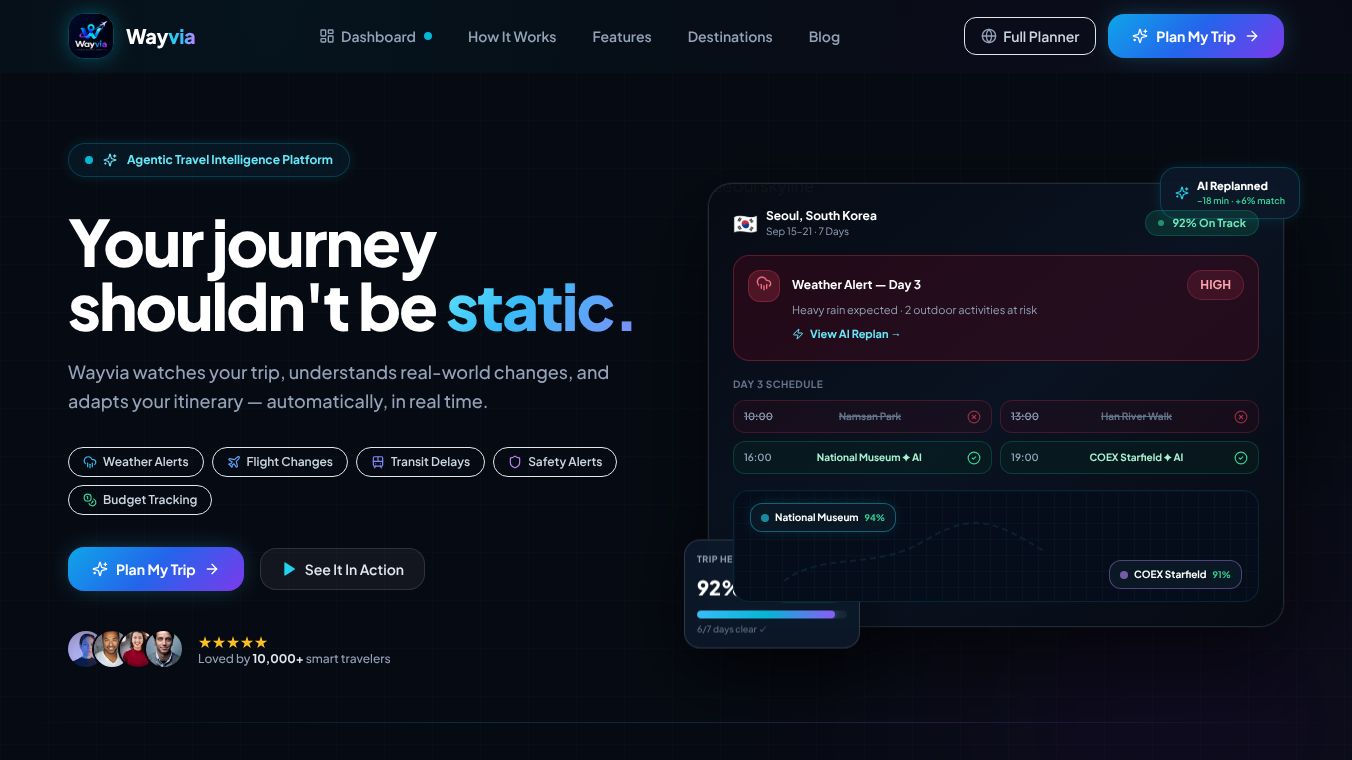Screen dimensions: 1352x760
Task: Click the shield icon on Safety Alerts
Action: (x=515, y=462)
